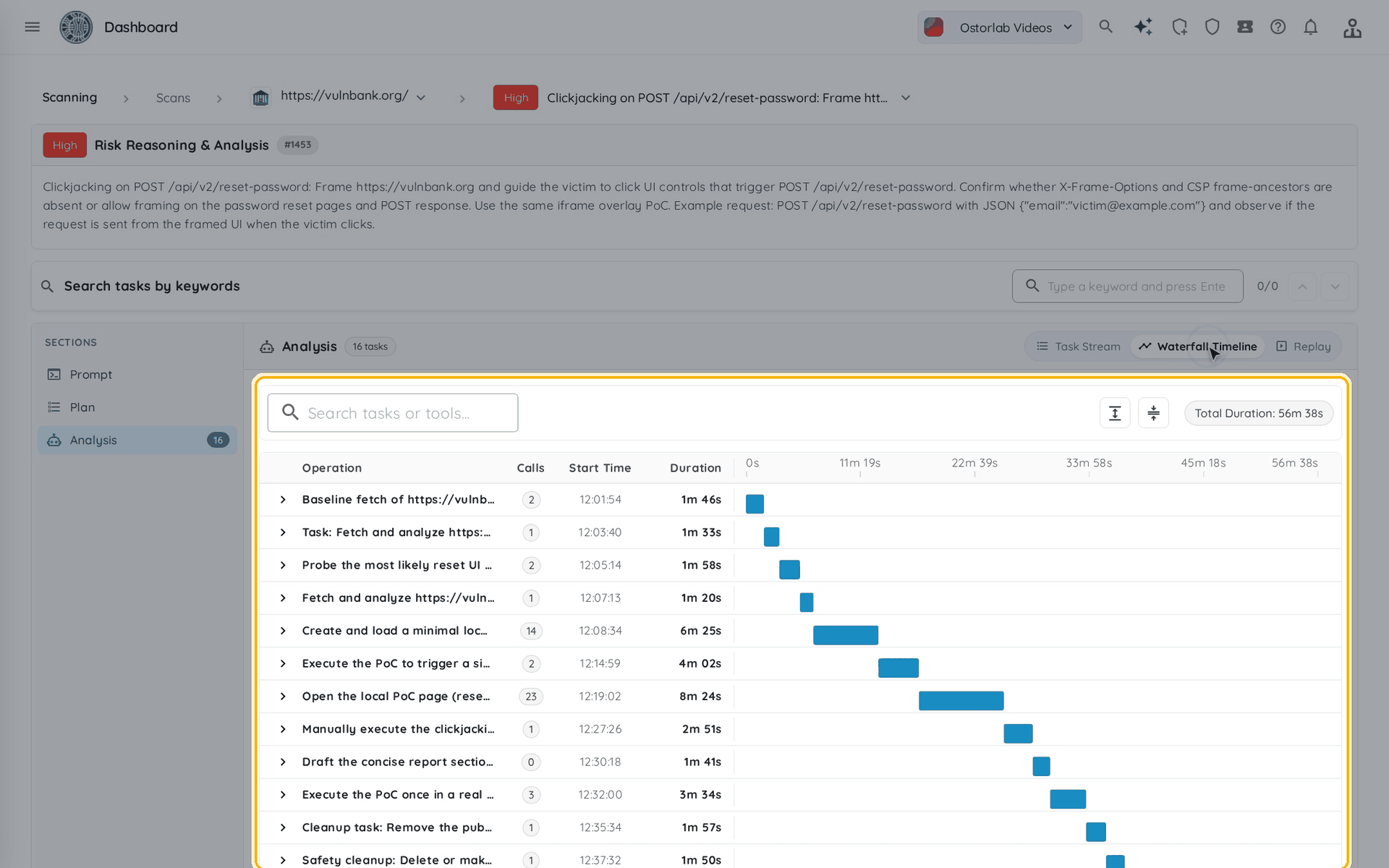Click the Manually execute the clickjacking row

(800, 729)
